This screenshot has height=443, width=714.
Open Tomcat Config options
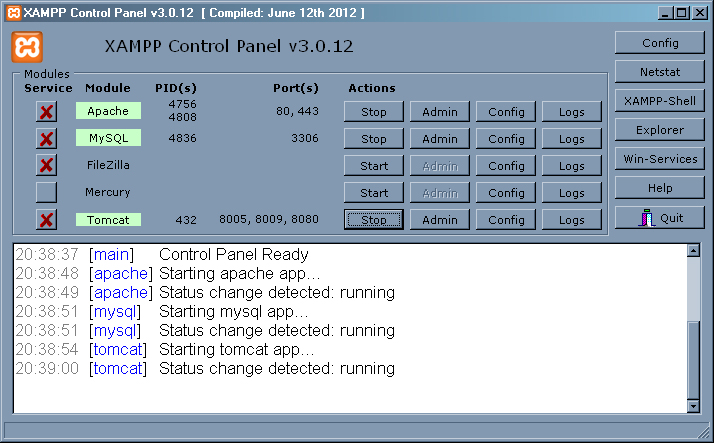pyautogui.click(x=506, y=220)
